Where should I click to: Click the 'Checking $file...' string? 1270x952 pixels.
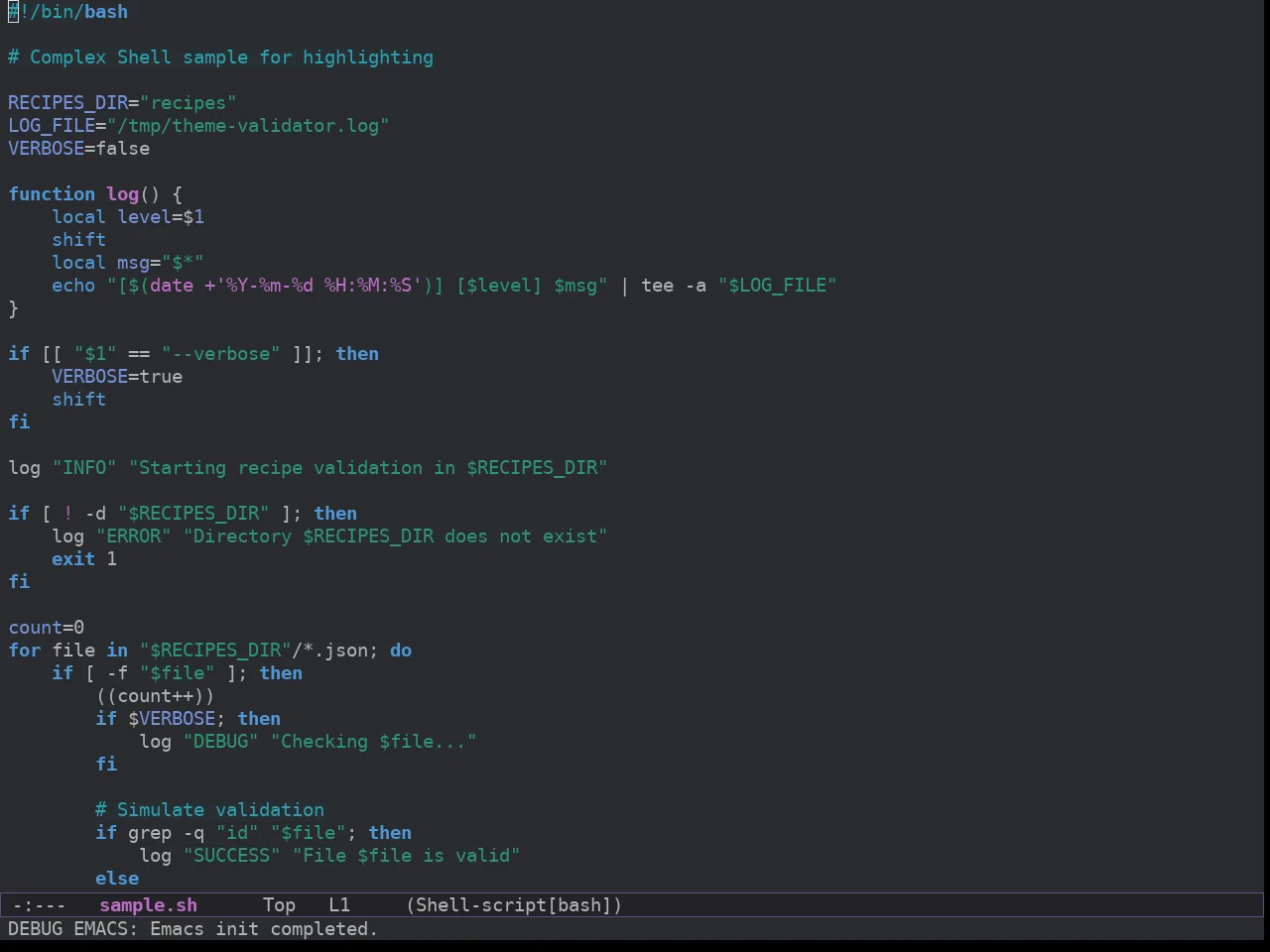[373, 742]
